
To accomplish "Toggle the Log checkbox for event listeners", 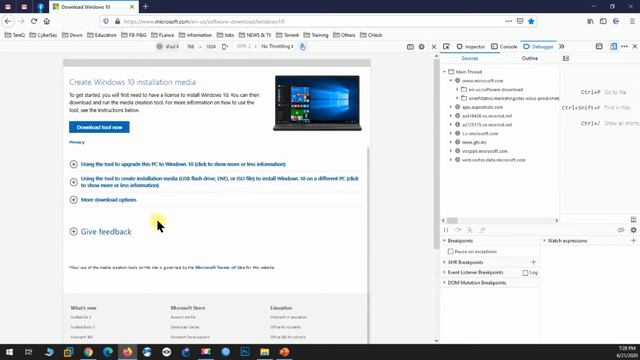I will (x=525, y=273).
